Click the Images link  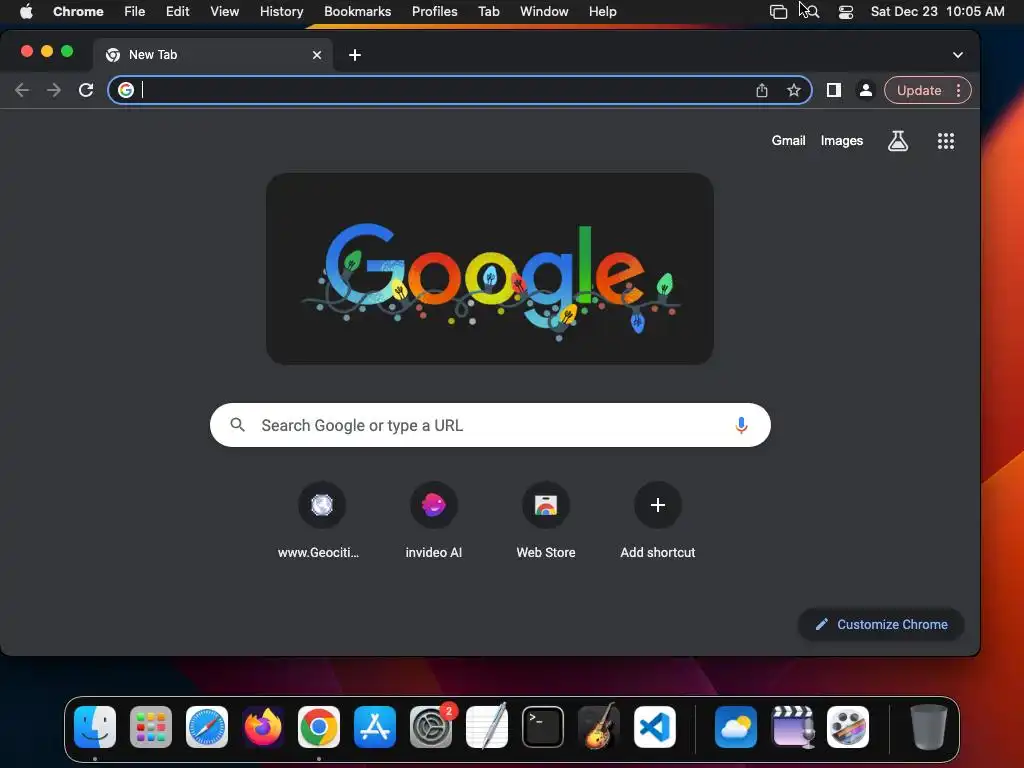842,140
